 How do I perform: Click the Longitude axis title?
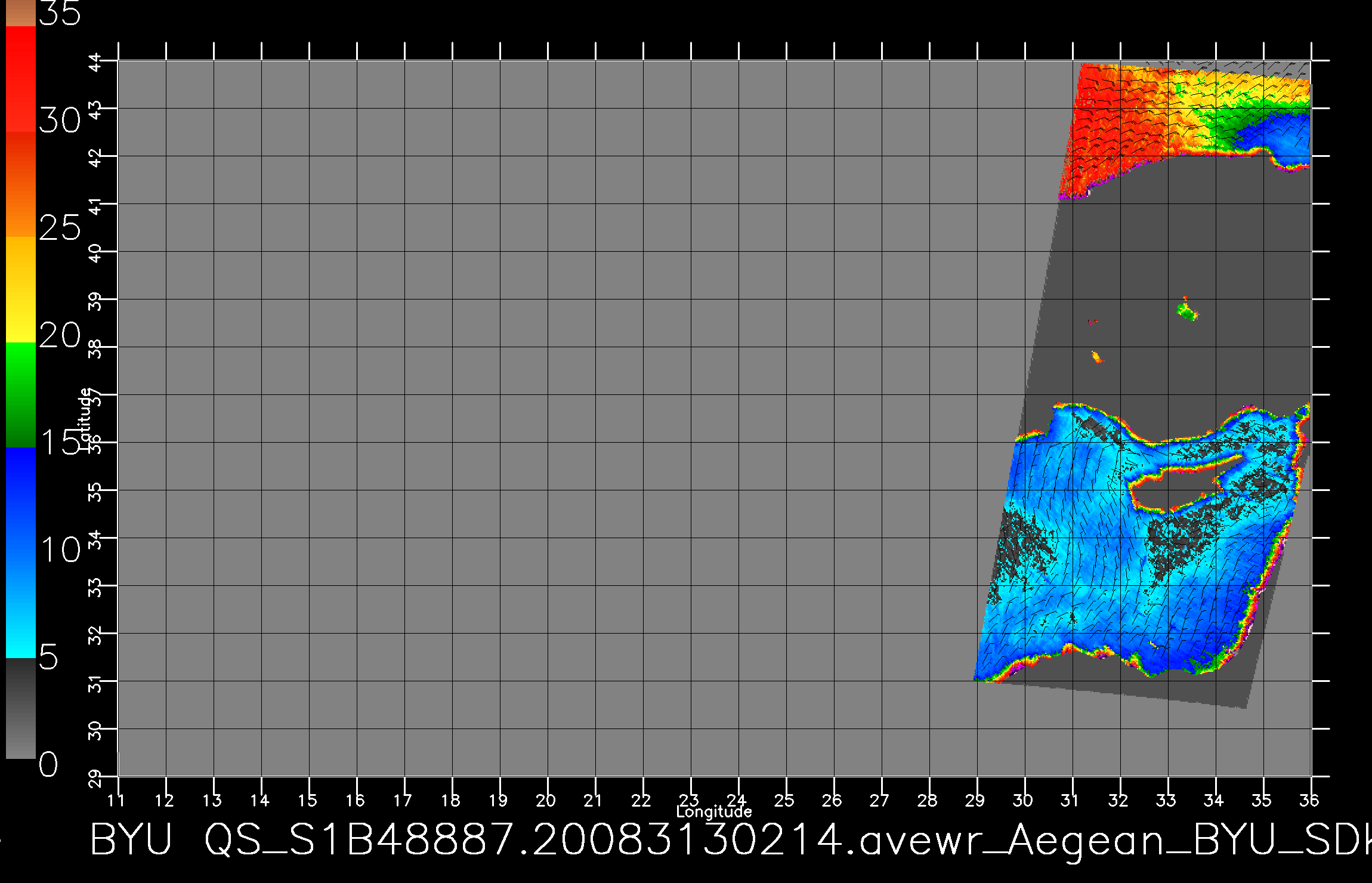click(714, 811)
